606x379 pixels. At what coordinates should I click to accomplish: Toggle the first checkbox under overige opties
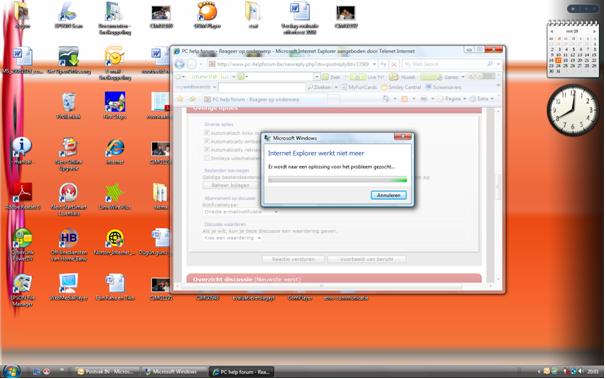[x=207, y=133]
